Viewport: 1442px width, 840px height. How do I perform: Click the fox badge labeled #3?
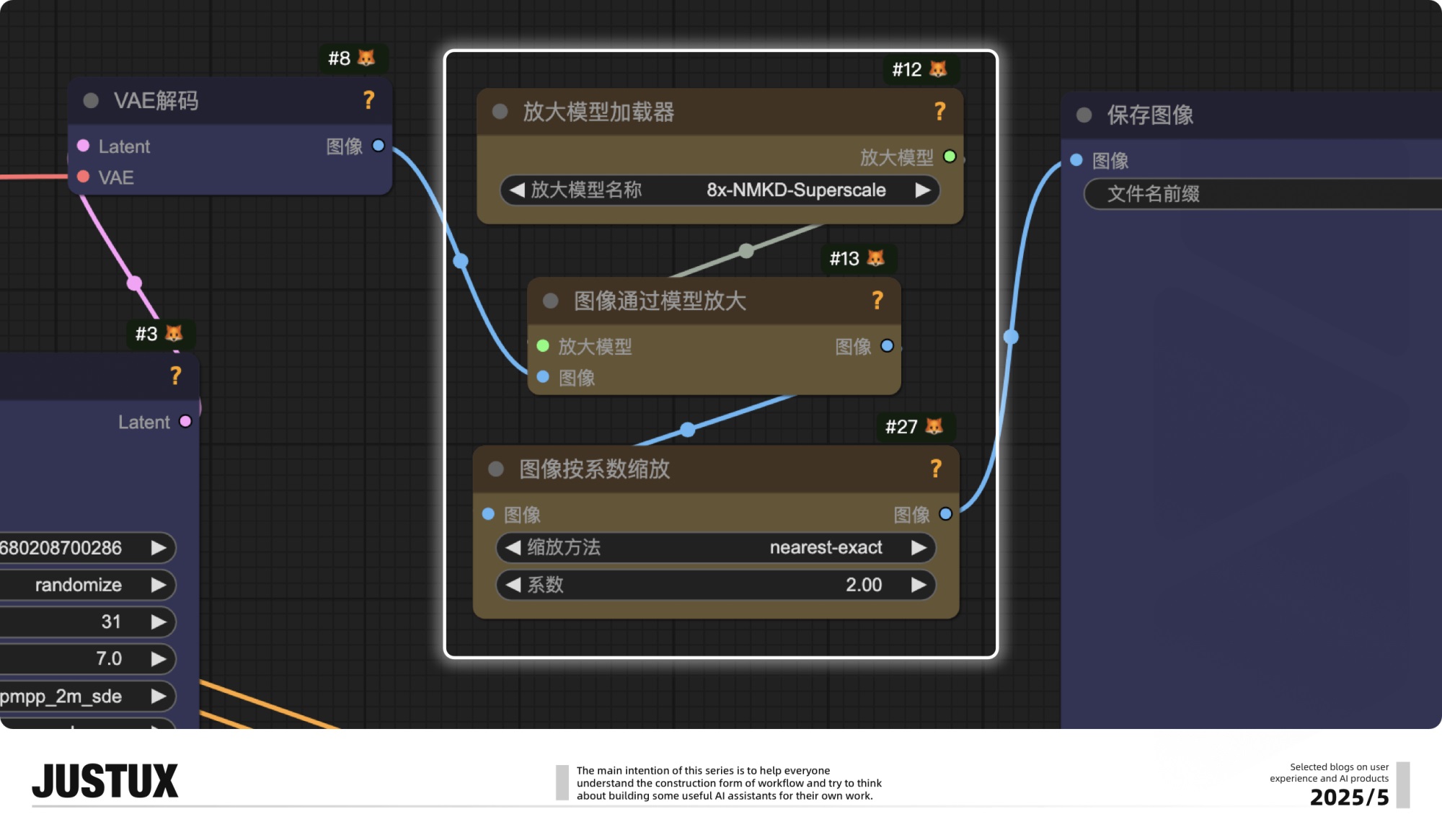[x=160, y=334]
